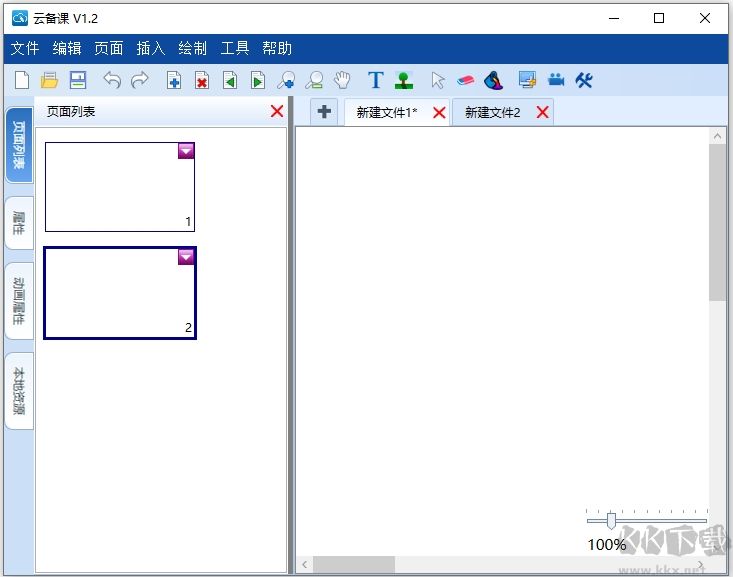Switch to the 新建文件2 tab

492,113
